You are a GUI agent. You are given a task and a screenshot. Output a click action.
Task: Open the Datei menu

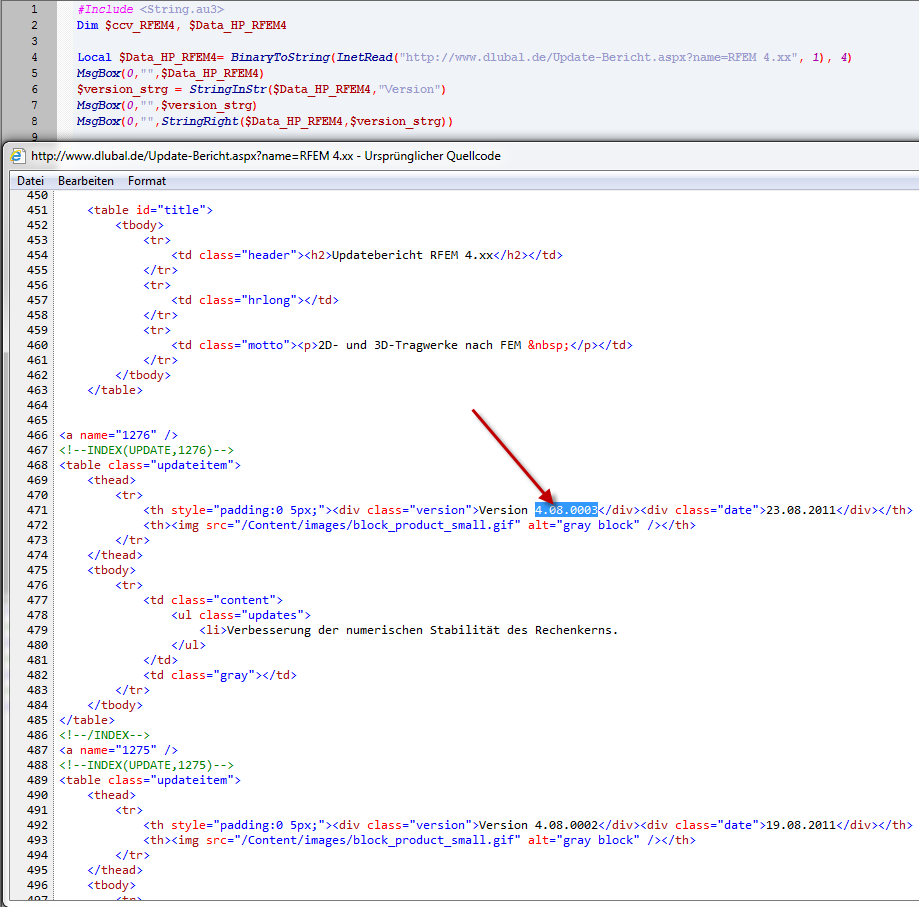pyautogui.click(x=30, y=181)
